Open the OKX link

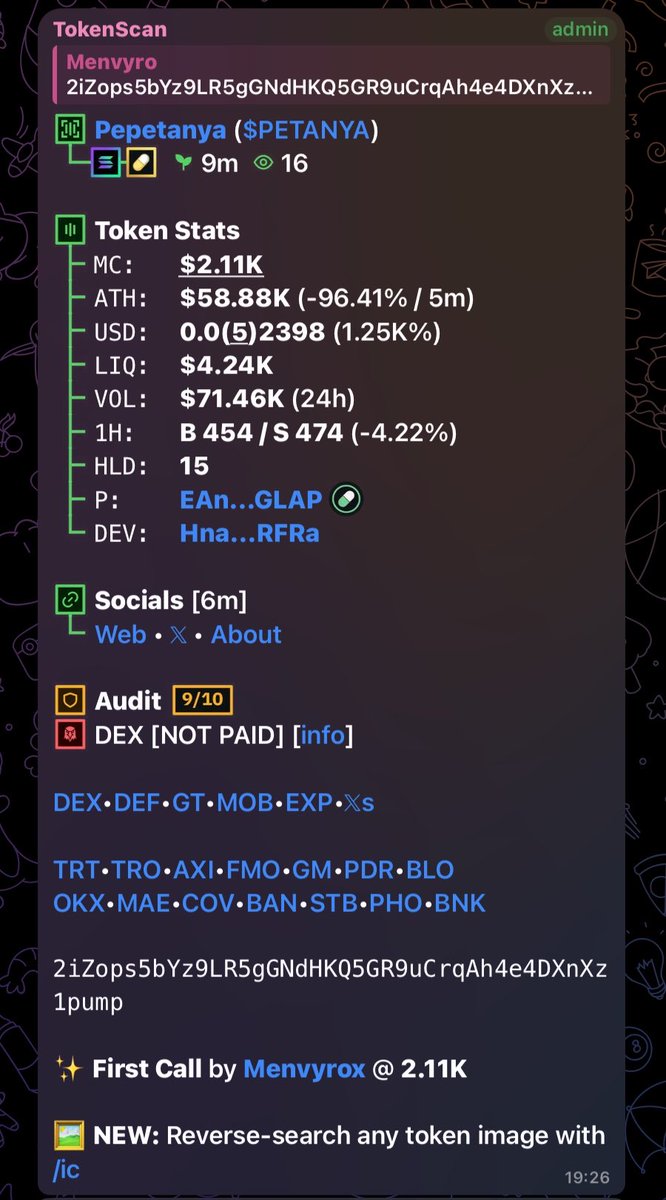click(79, 903)
